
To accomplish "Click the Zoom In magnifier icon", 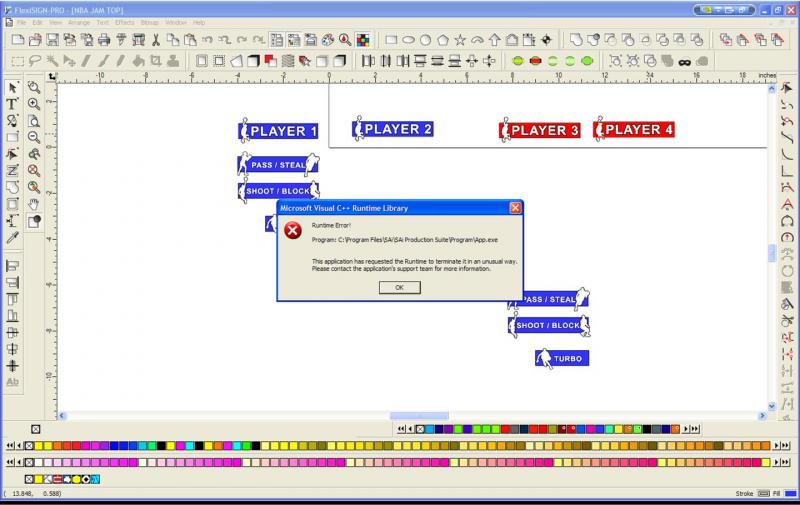I will pos(34,104).
